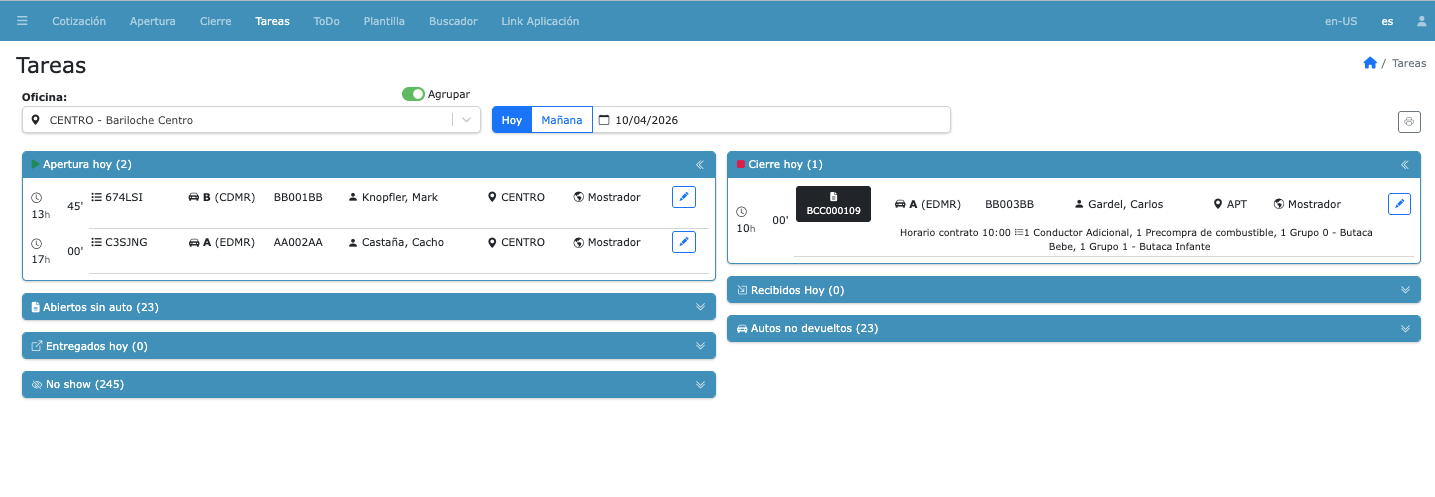The height and width of the screenshot is (497, 1435).
Task: Click plate BB003BB
Action: click(x=1009, y=204)
